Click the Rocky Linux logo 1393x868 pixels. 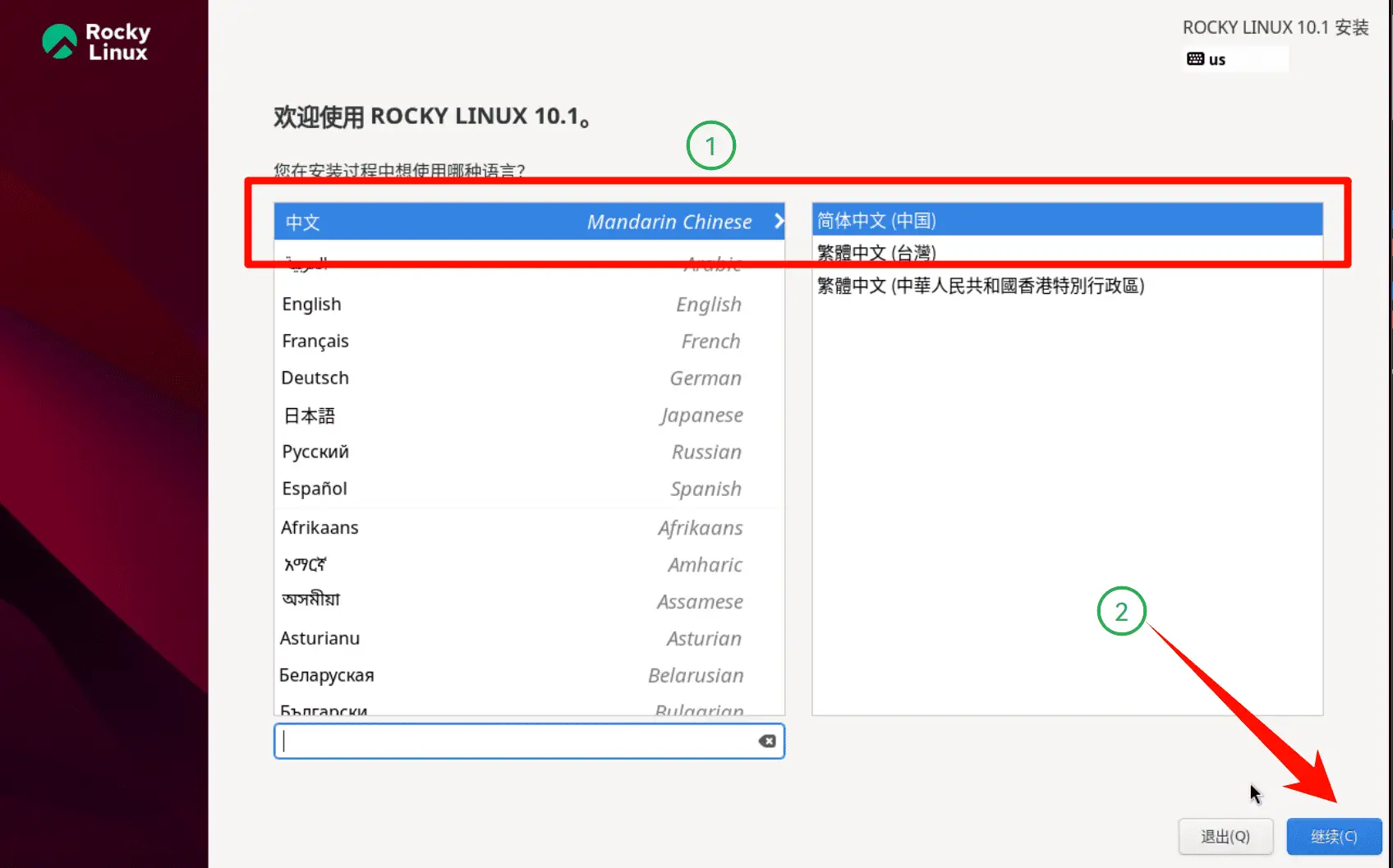96,42
